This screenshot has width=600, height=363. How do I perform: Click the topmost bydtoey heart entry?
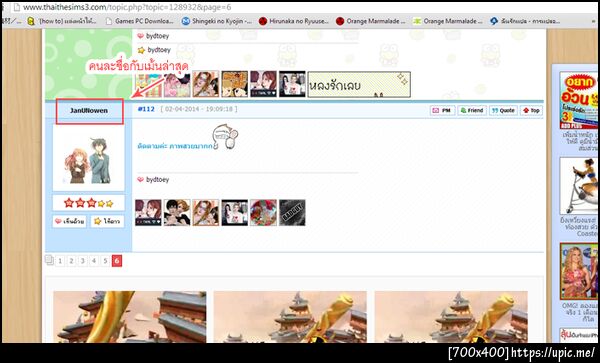point(153,36)
